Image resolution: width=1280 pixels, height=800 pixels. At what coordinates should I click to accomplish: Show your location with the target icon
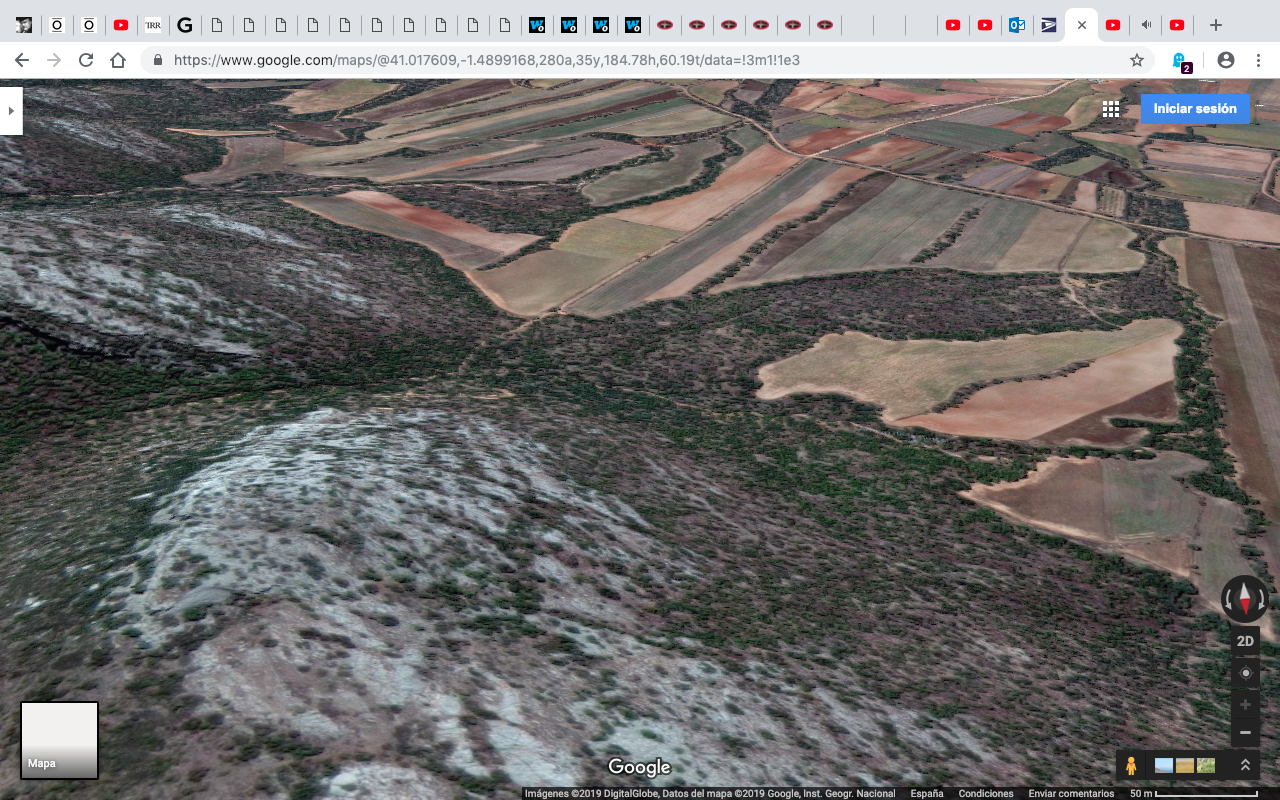1245,673
